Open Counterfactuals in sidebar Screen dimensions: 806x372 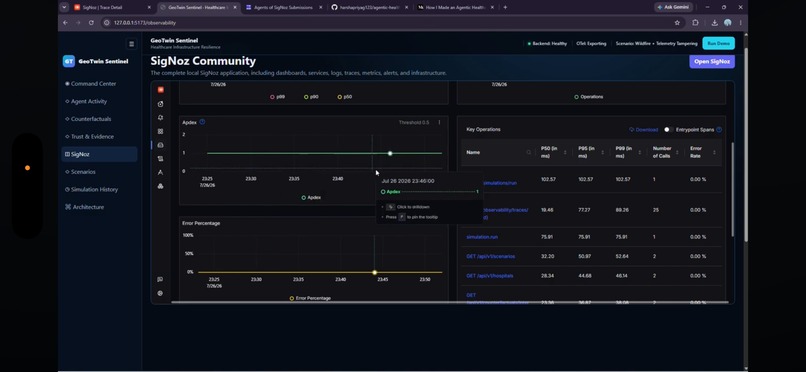tap(99, 119)
